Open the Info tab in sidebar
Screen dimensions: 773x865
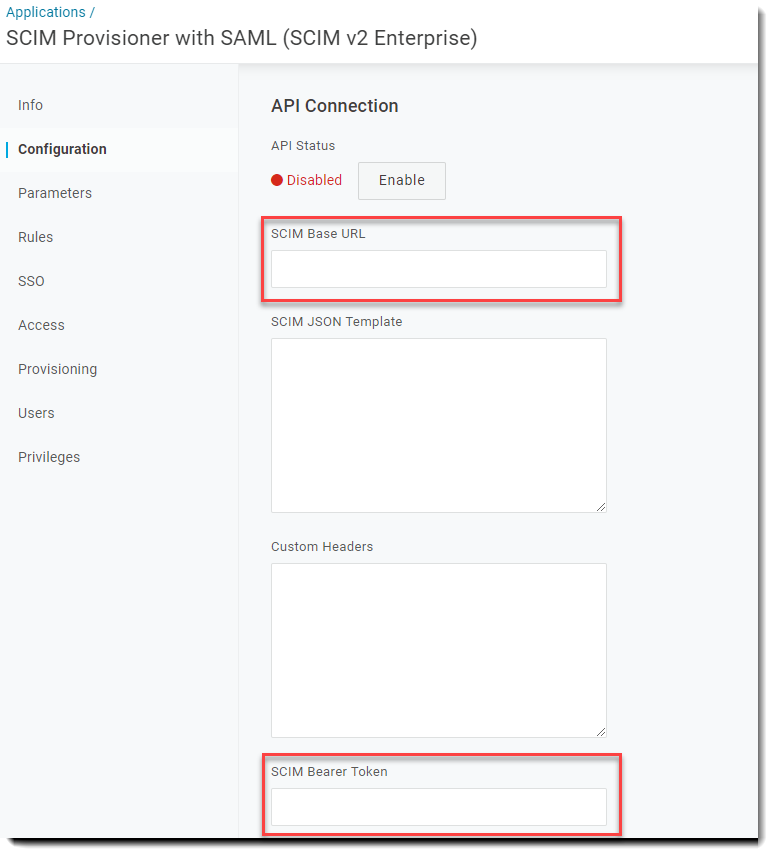(30, 105)
